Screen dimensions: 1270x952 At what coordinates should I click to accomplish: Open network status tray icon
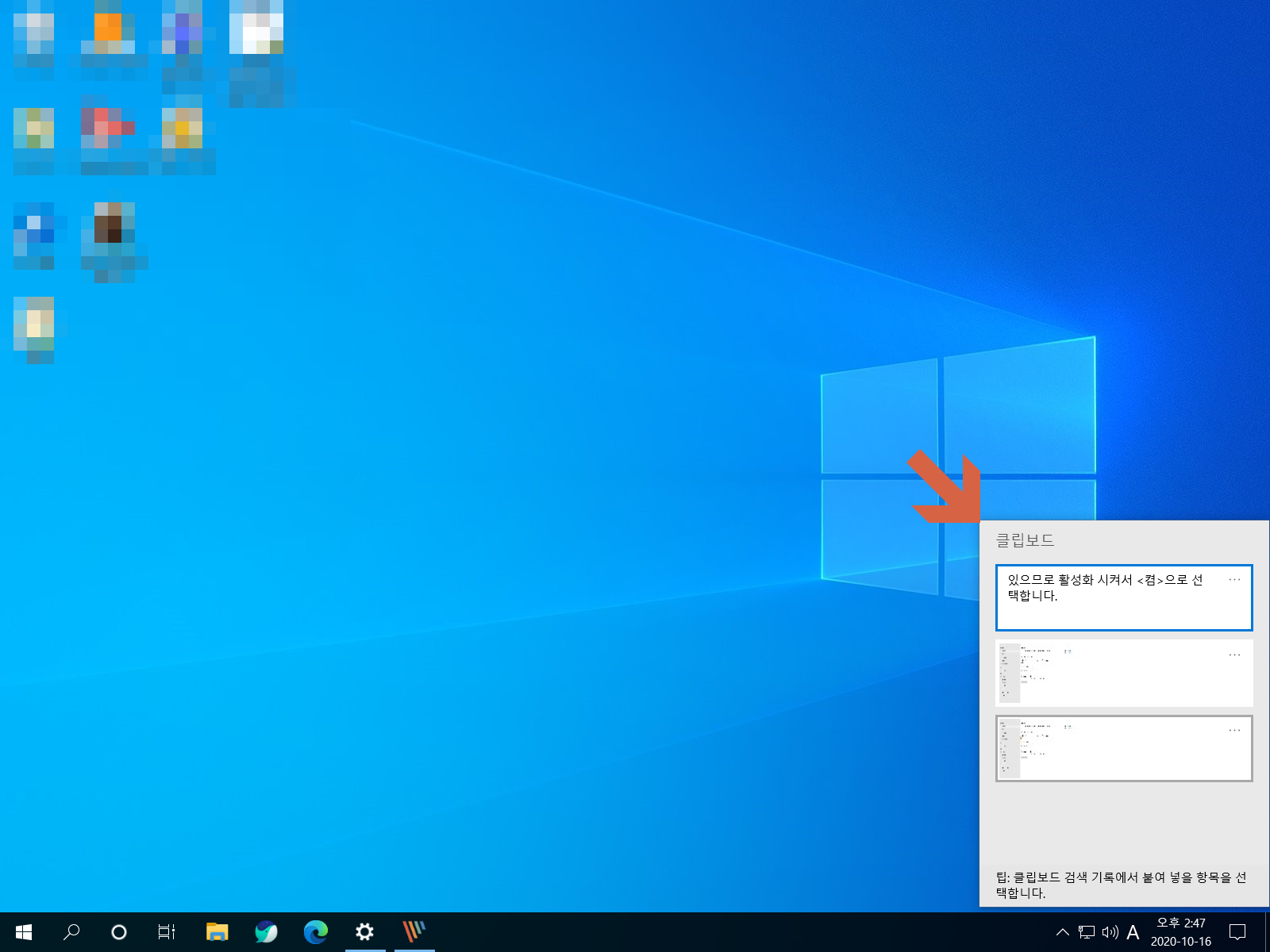(x=1087, y=932)
